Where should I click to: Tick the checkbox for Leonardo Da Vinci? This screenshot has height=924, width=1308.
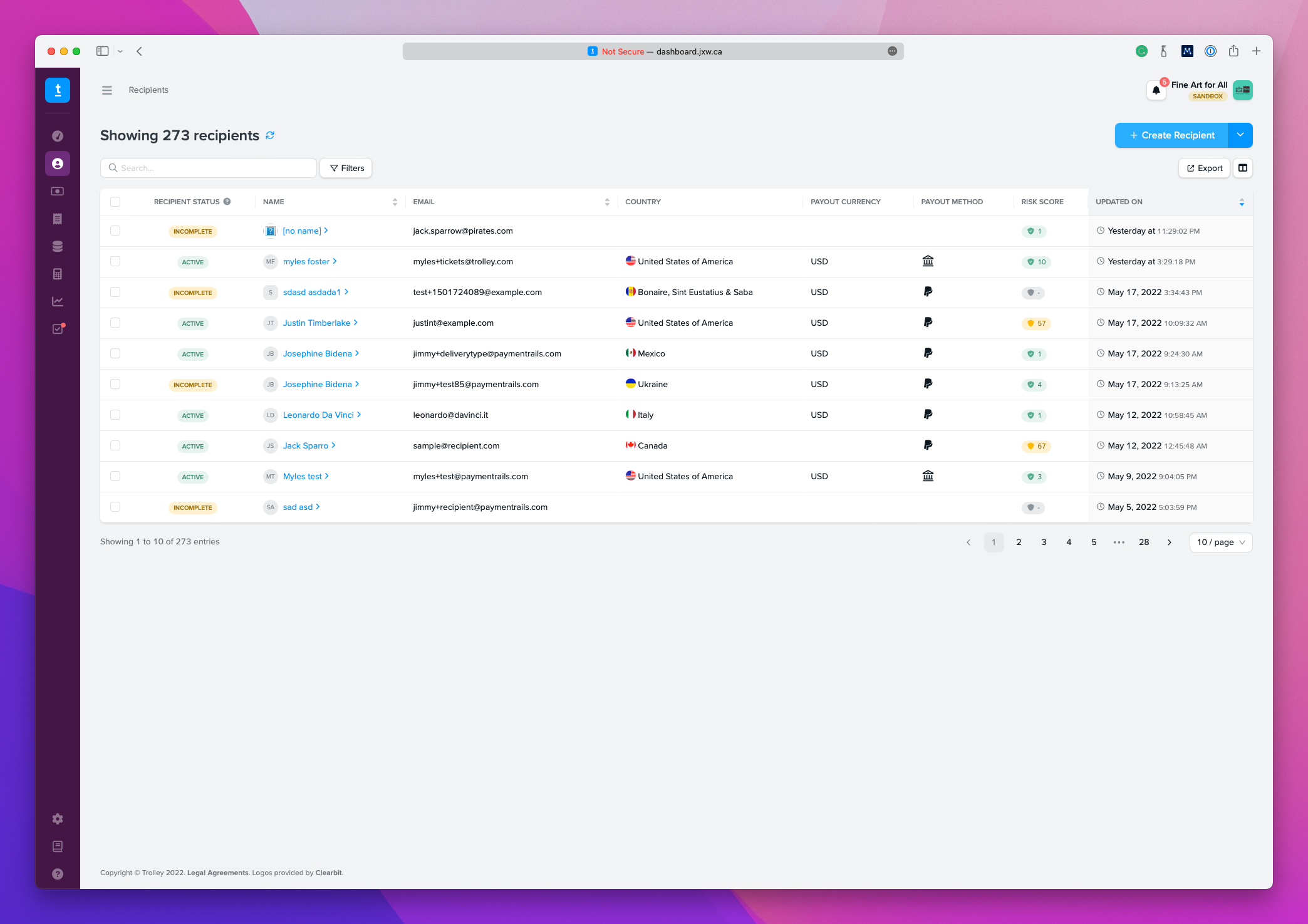point(115,415)
